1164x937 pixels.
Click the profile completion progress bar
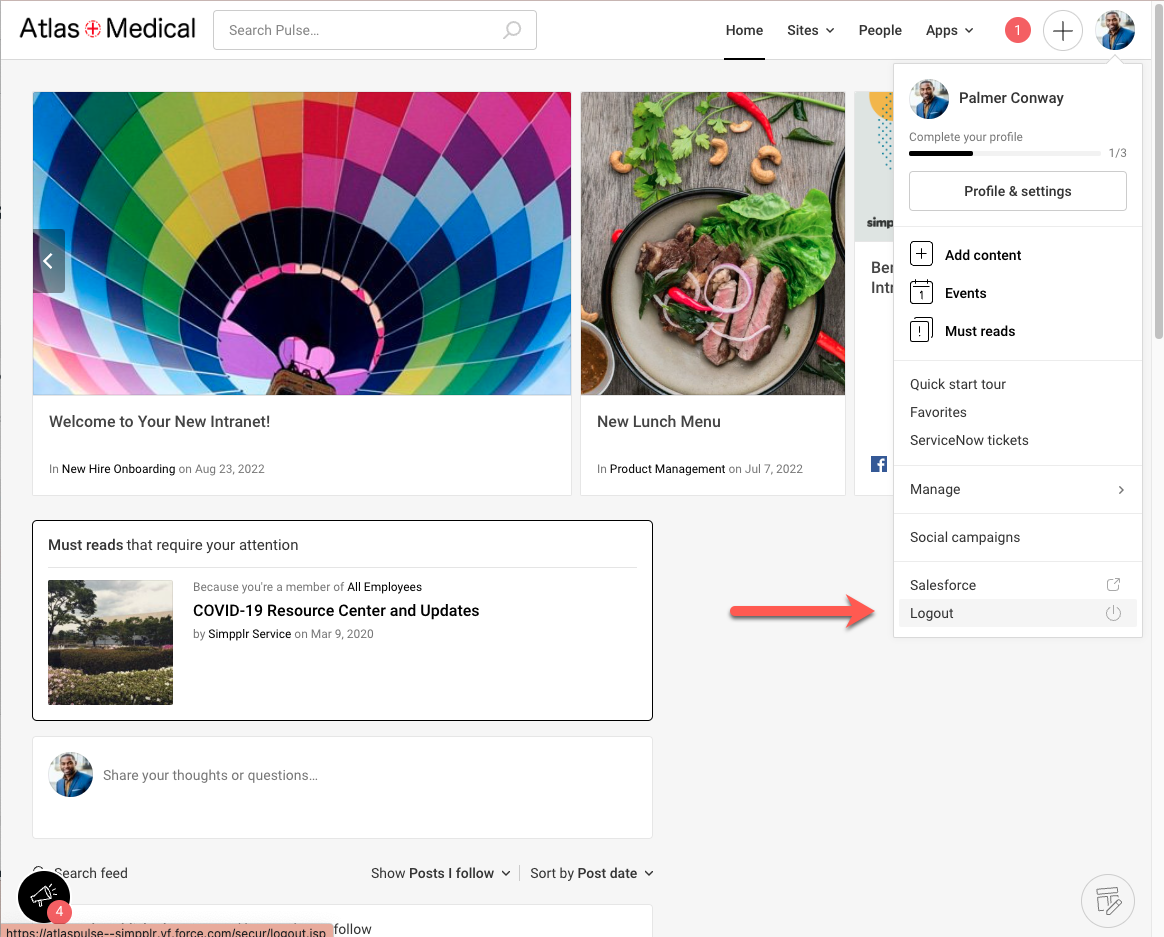1004,154
